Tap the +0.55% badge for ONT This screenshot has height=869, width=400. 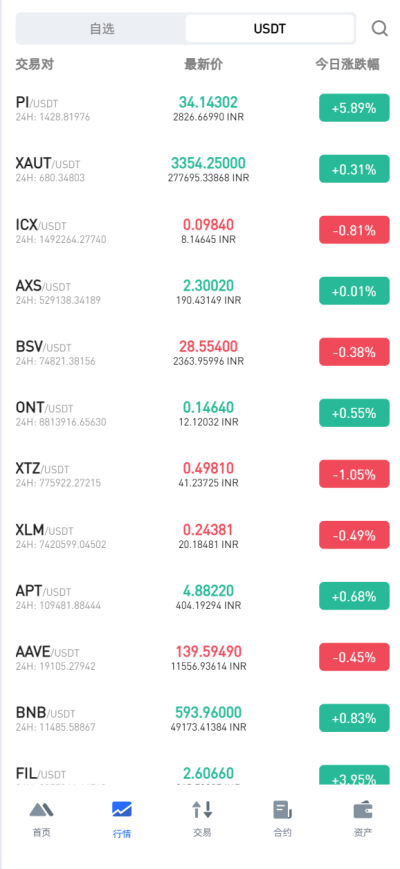pyautogui.click(x=354, y=413)
